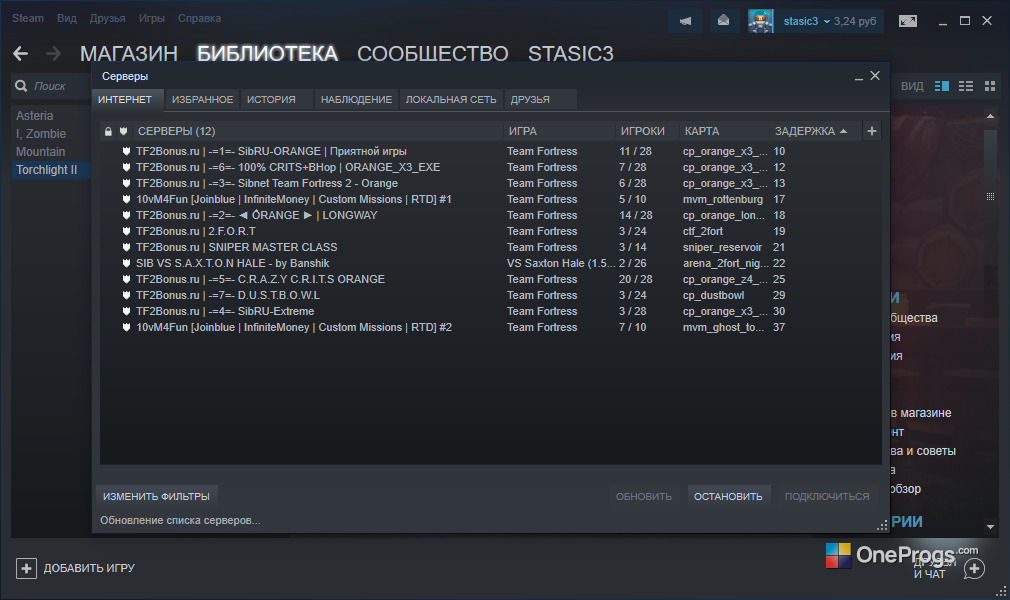Open the НАБЛЮДЕНИЕ tab
The image size is (1010, 600).
click(x=356, y=99)
